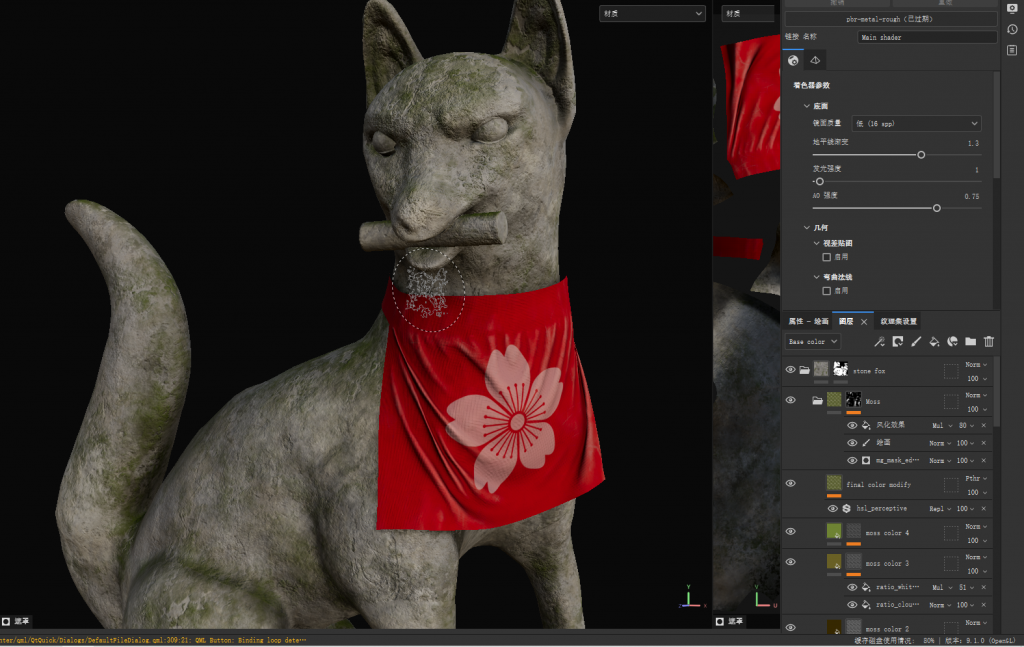The width and height of the screenshot is (1024, 647).
Task: Close the 图层 tab
Action: pos(863,321)
